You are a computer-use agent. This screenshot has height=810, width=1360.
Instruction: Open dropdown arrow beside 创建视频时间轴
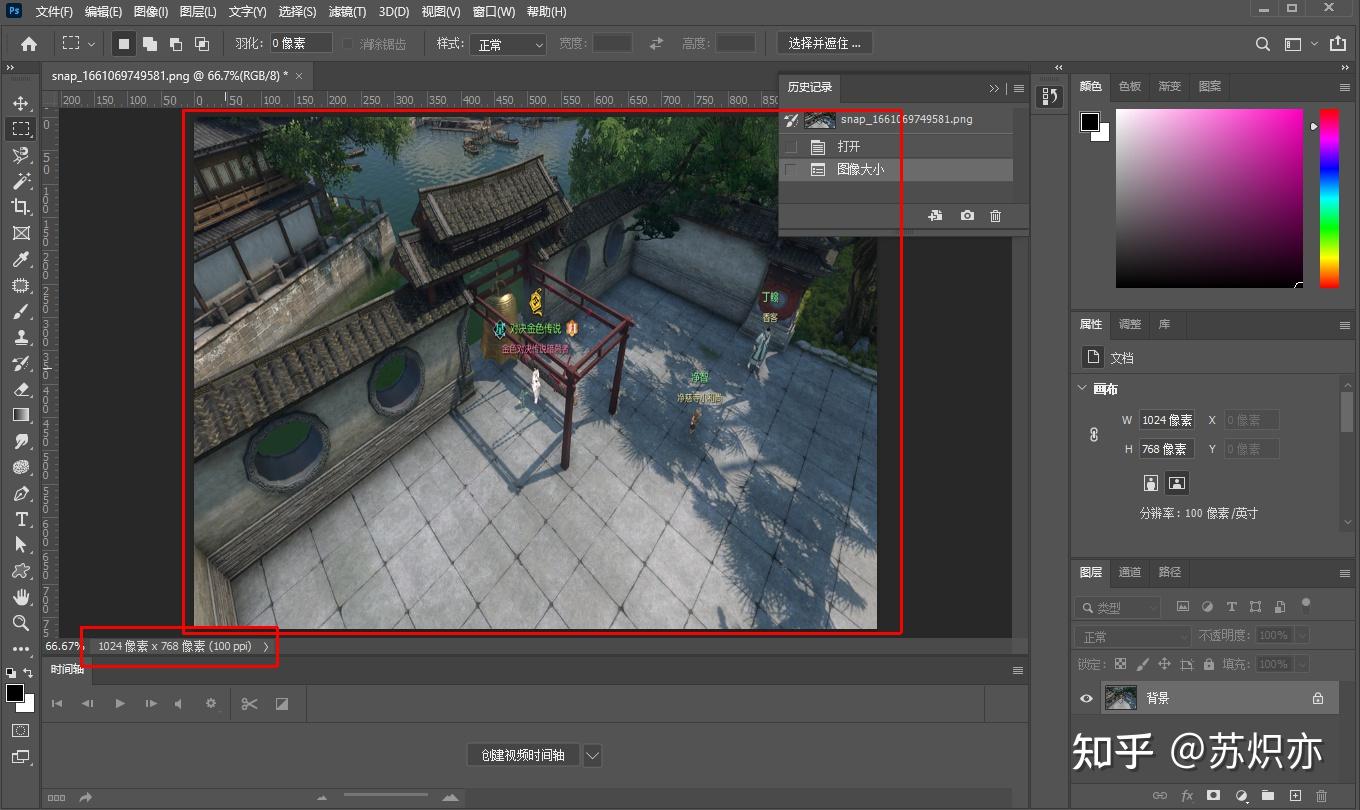592,756
